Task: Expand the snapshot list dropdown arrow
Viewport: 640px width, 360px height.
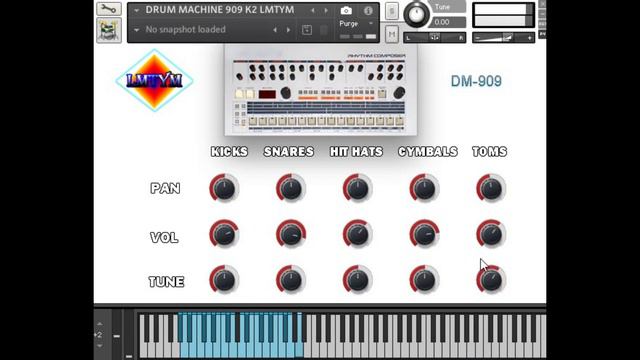Action: (137, 30)
